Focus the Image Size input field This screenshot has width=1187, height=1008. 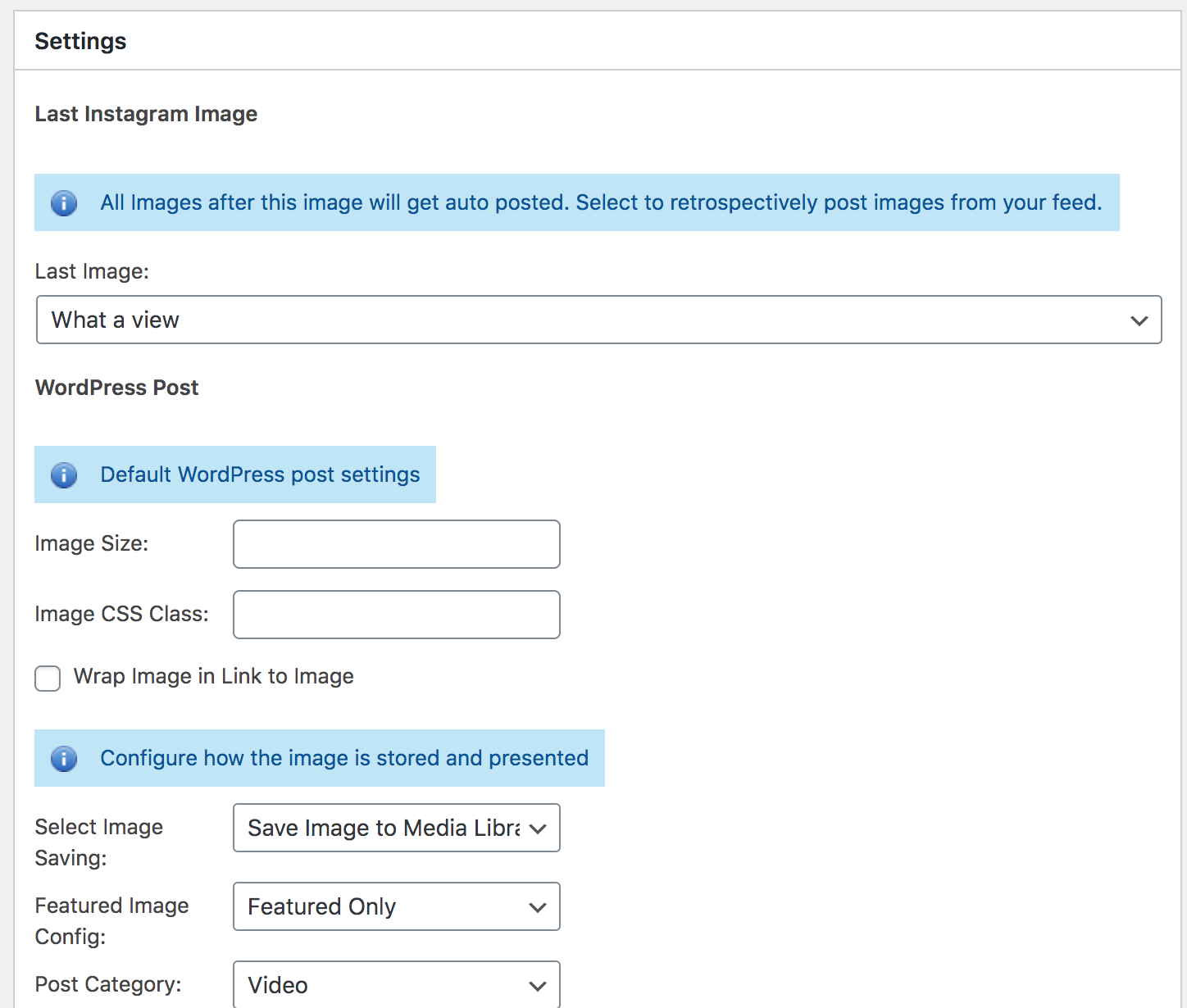[x=397, y=544]
